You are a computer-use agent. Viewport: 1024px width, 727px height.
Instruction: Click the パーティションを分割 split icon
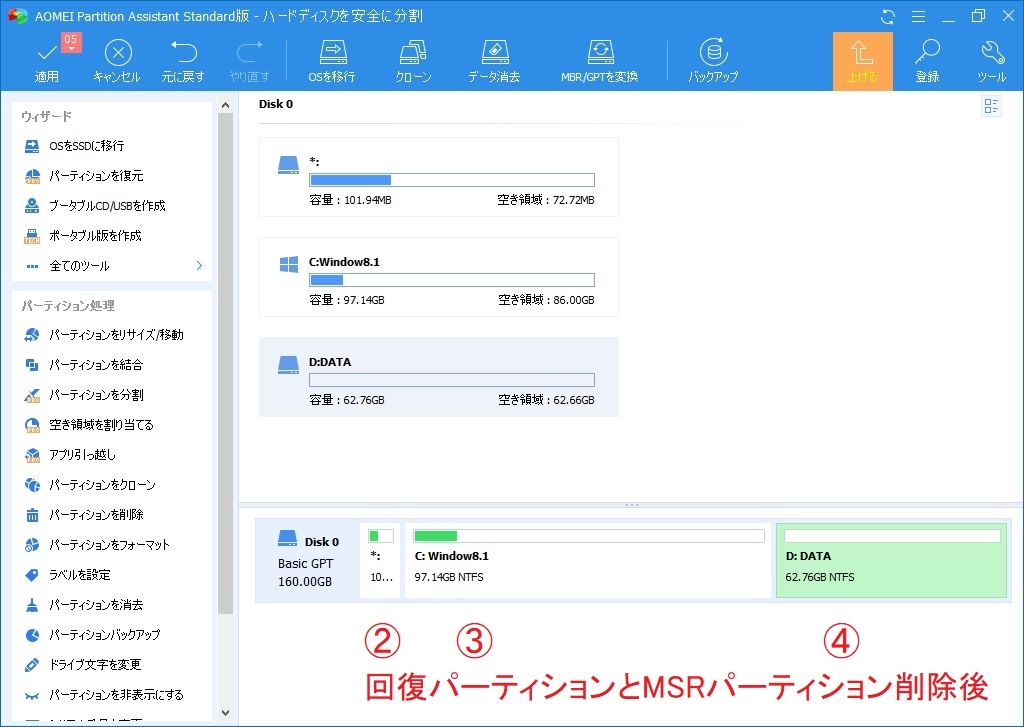[32, 395]
